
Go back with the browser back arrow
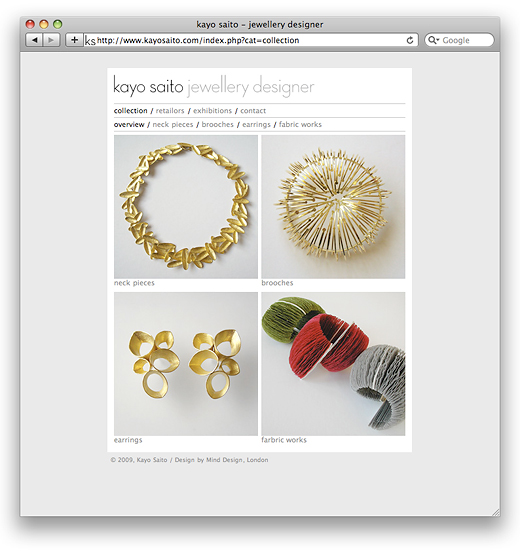pyautogui.click(x=34, y=40)
